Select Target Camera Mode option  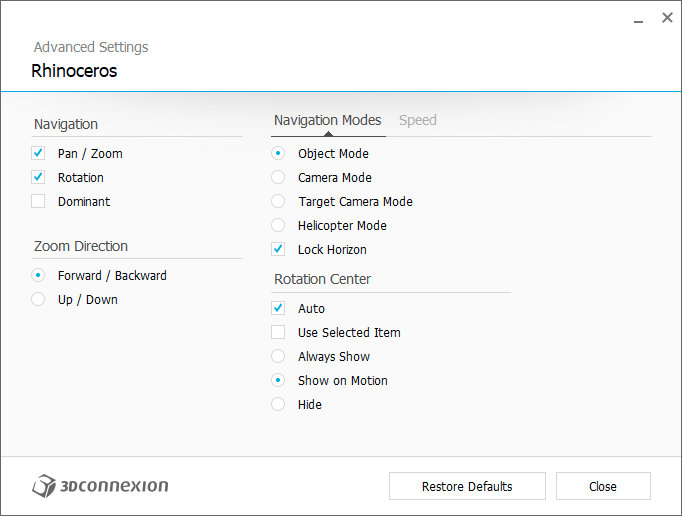coord(278,201)
